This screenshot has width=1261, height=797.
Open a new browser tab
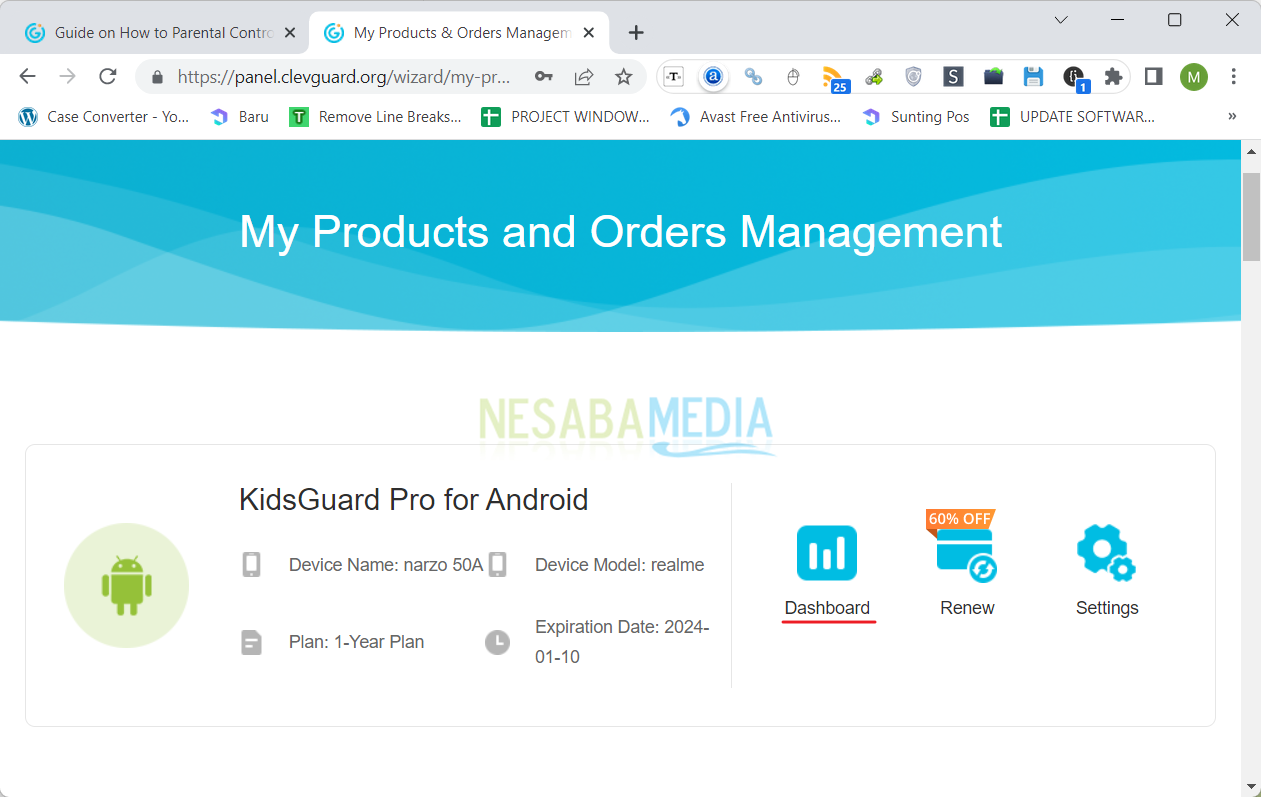coord(636,33)
